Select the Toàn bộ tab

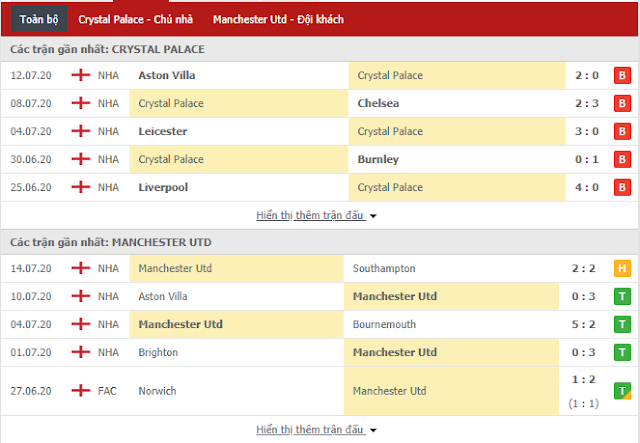pyautogui.click(x=39, y=19)
